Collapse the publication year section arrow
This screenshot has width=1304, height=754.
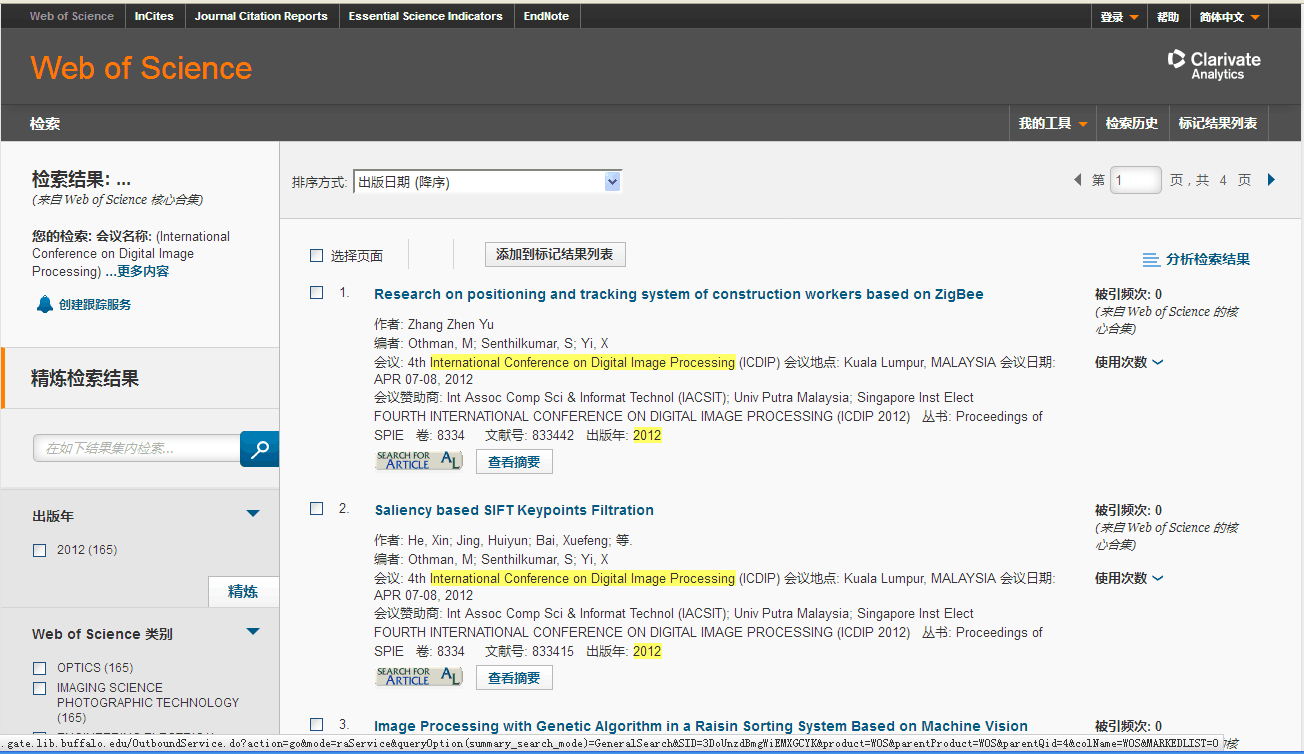[x=253, y=514]
